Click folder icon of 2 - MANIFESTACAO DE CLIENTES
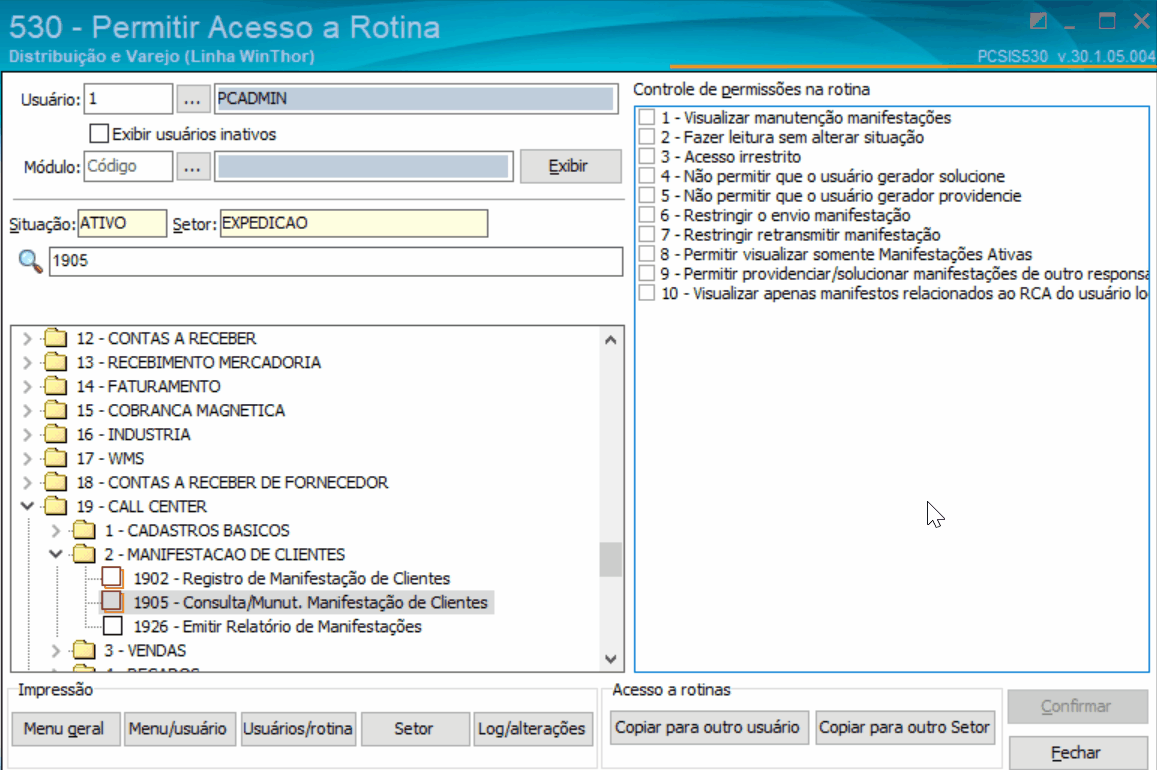 (x=84, y=555)
